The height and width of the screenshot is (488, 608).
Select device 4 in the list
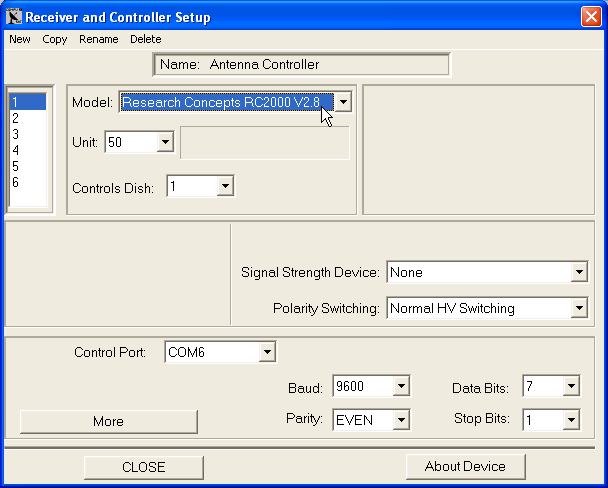pyautogui.click(x=28, y=150)
